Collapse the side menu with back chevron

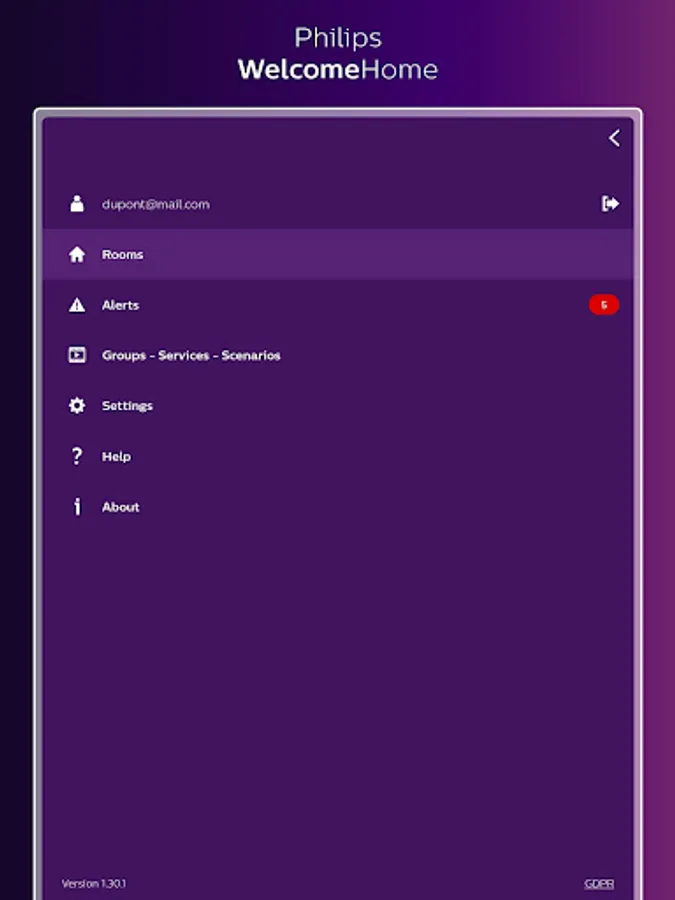pyautogui.click(x=614, y=138)
